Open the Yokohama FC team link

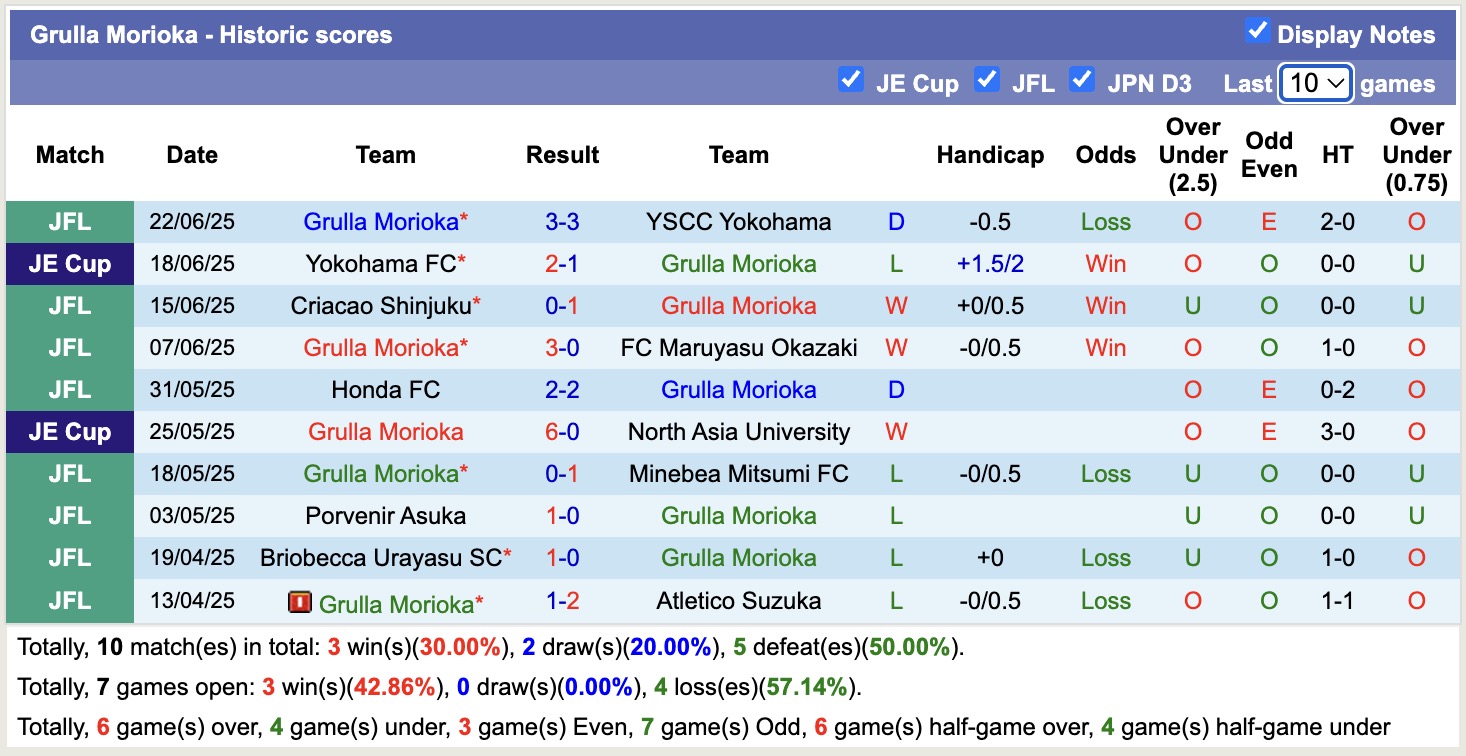380,263
